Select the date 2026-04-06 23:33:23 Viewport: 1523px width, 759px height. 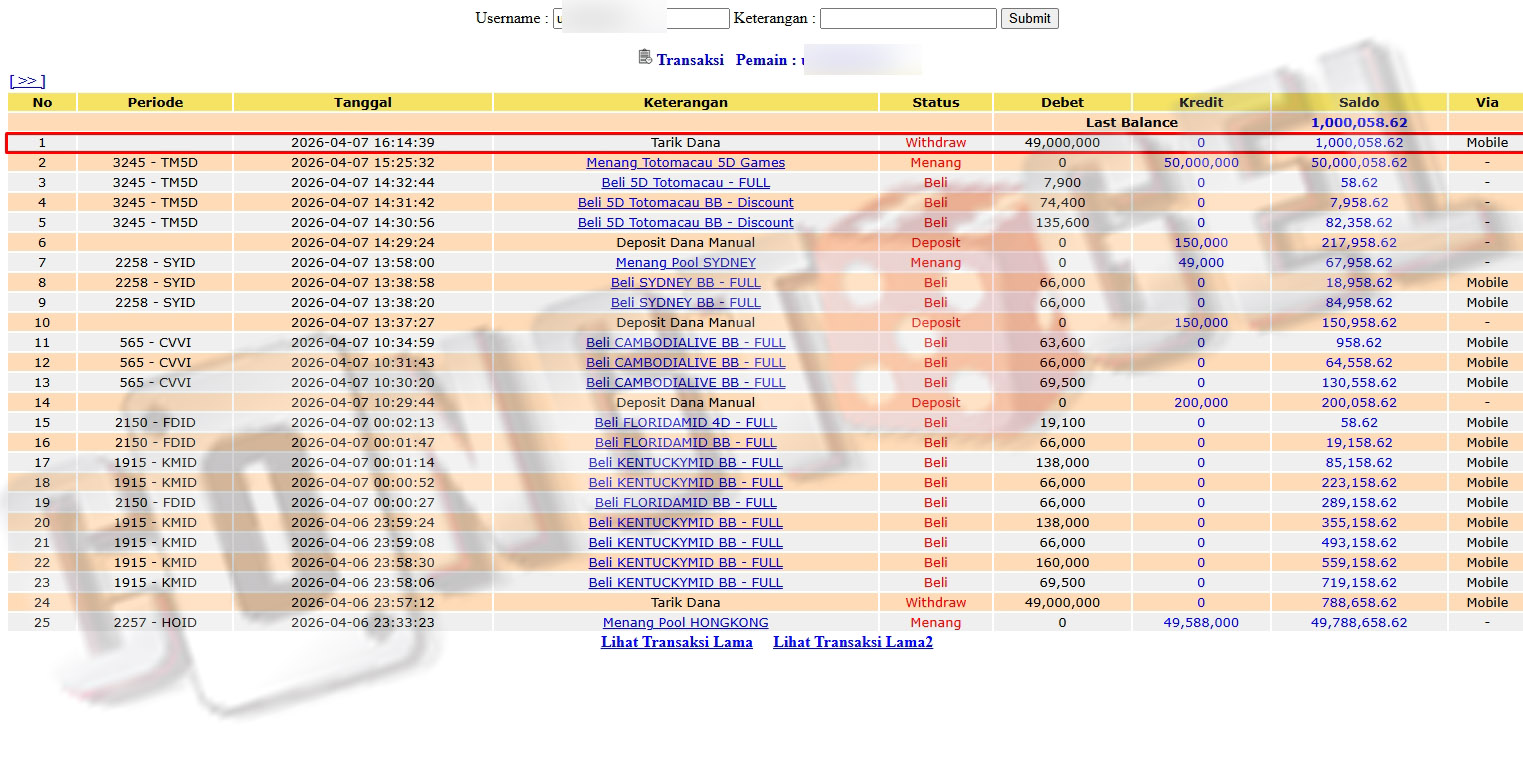coord(363,623)
